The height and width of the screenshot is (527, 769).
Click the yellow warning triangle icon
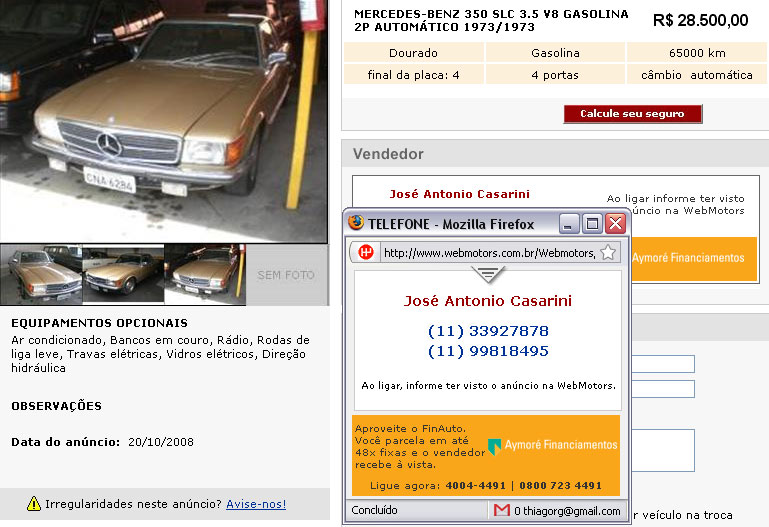[33, 503]
